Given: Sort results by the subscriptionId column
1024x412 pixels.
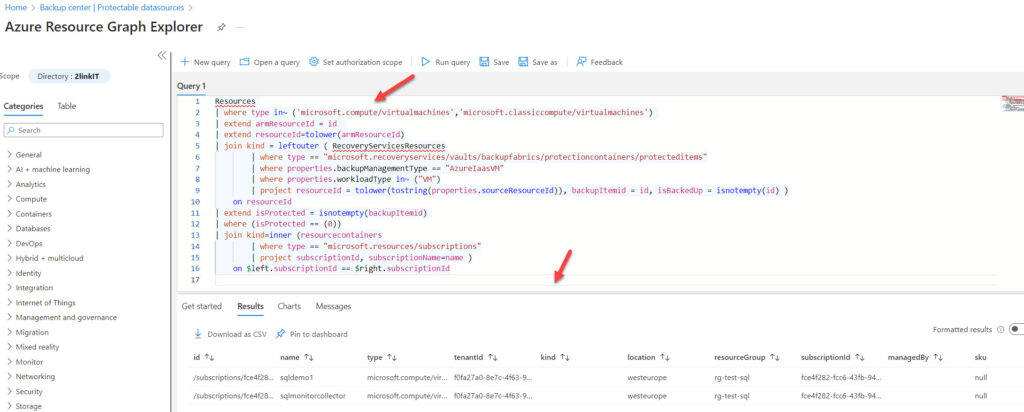Looking at the screenshot, I should 860,357.
